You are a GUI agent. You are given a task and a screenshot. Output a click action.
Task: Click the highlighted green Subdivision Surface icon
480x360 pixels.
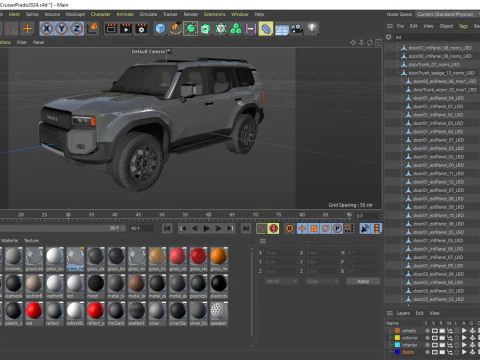point(190,29)
